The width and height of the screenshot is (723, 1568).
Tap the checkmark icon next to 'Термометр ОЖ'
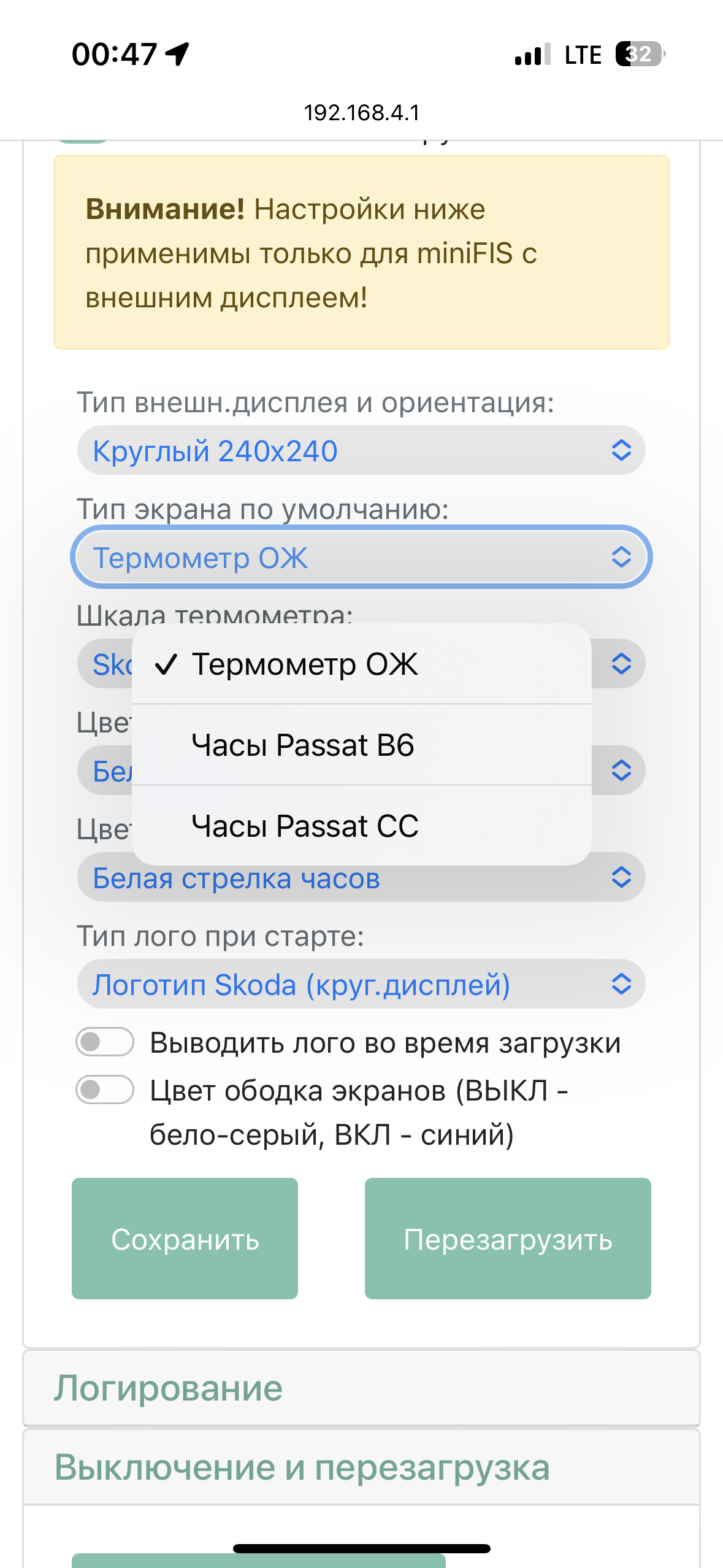pos(166,664)
